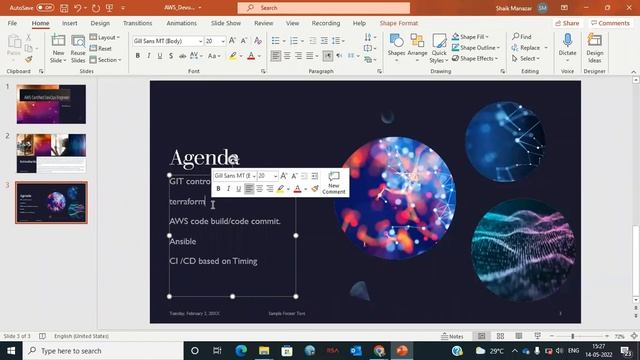
Task: Open the Animations tab
Action: (x=182, y=23)
